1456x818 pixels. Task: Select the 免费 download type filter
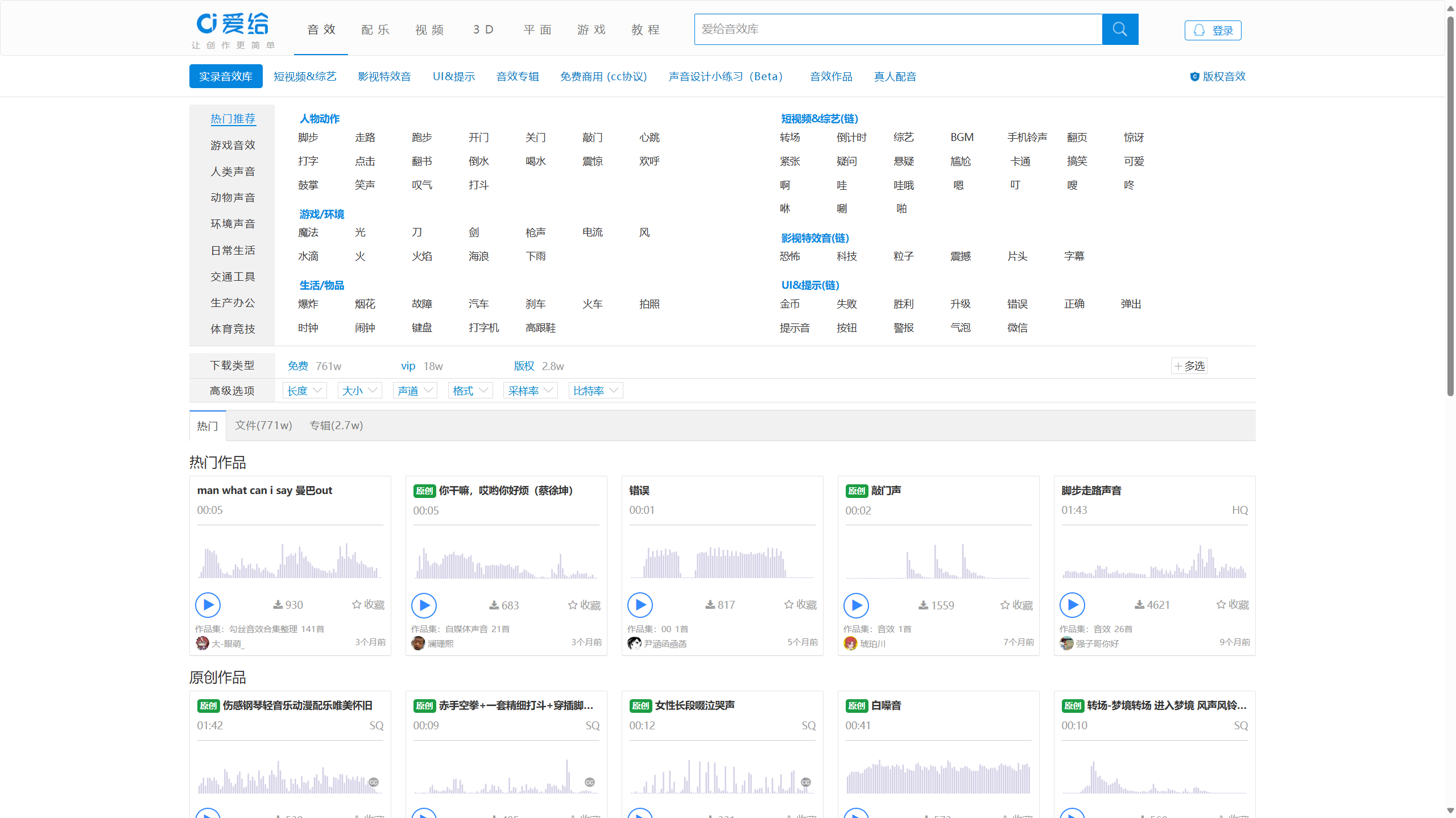coord(297,366)
